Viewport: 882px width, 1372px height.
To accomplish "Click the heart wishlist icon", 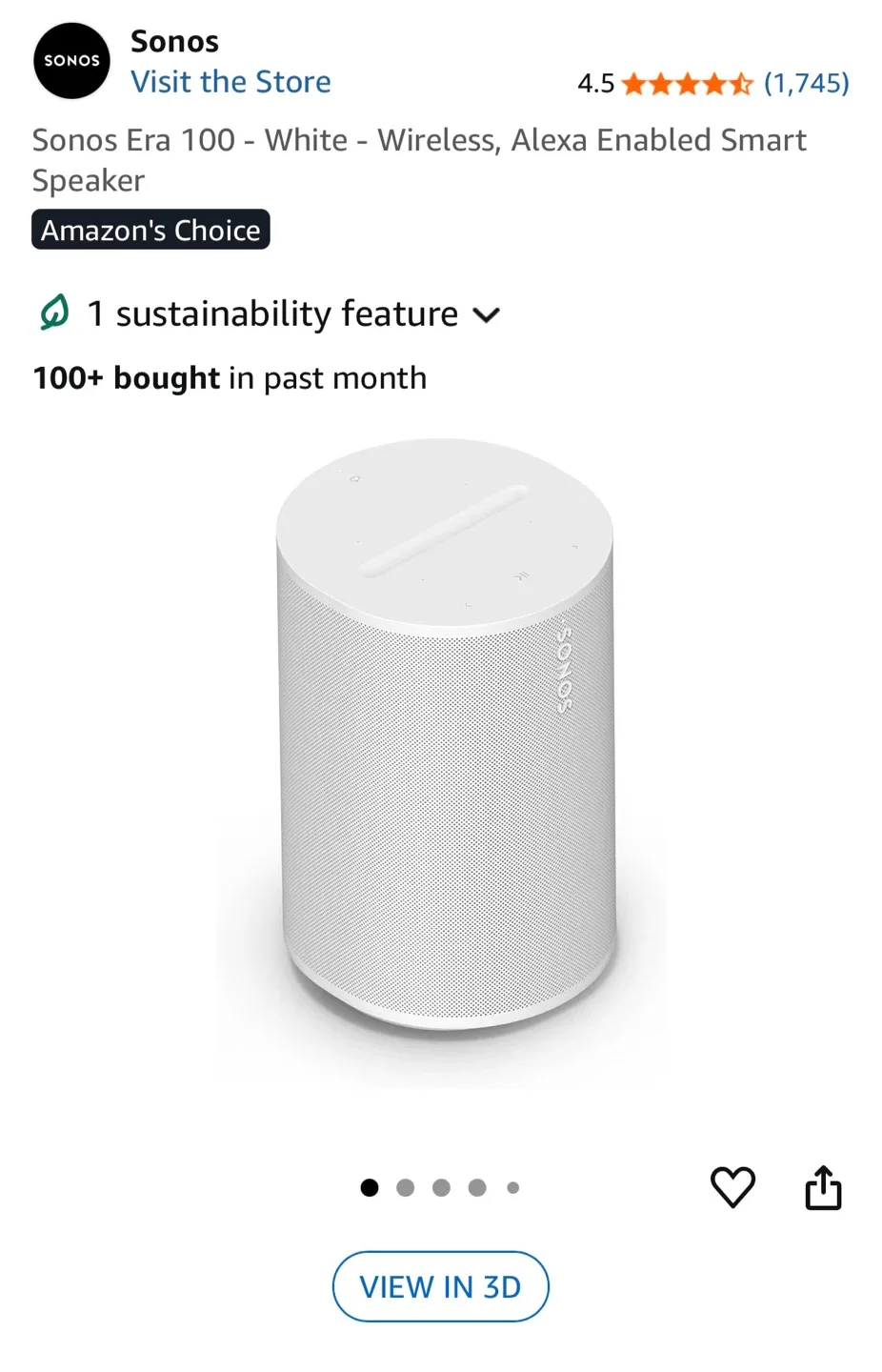I will pyautogui.click(x=732, y=1187).
